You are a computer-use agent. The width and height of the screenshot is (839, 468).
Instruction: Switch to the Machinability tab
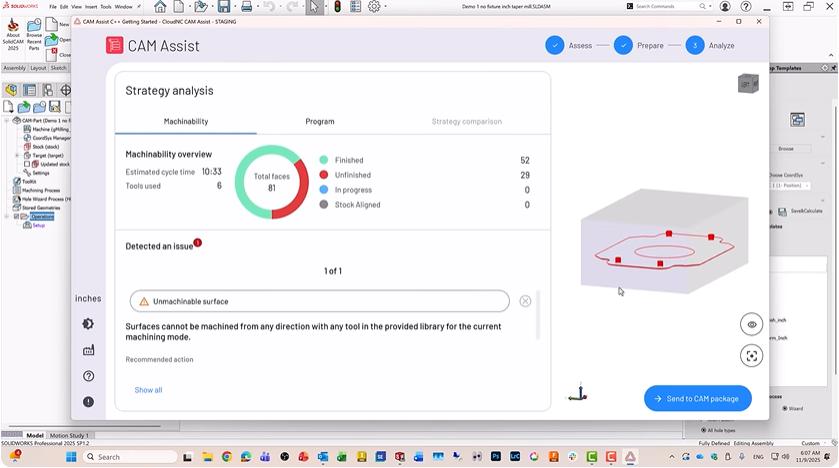pyautogui.click(x=186, y=121)
